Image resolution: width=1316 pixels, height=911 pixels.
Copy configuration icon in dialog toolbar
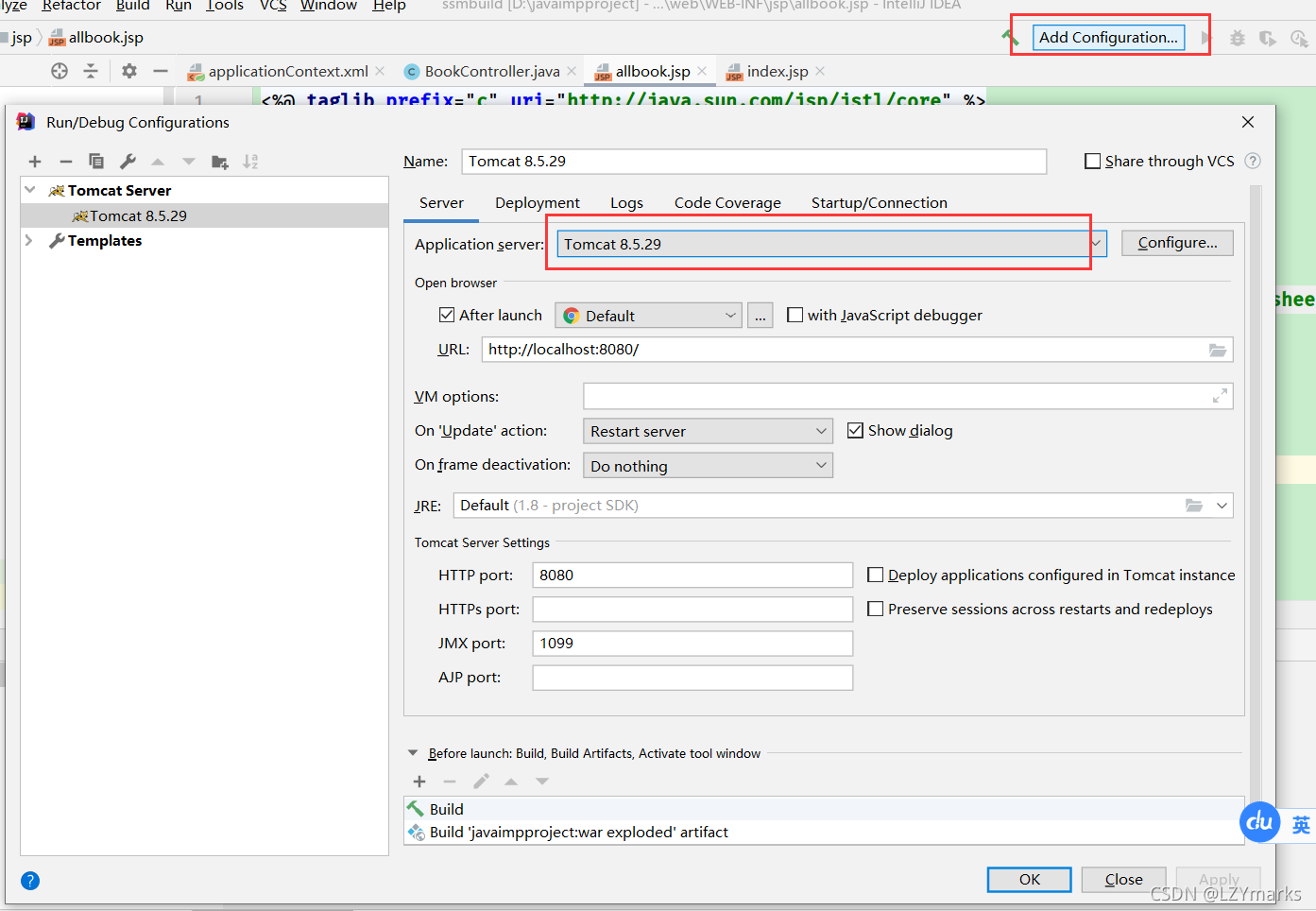(x=95, y=162)
